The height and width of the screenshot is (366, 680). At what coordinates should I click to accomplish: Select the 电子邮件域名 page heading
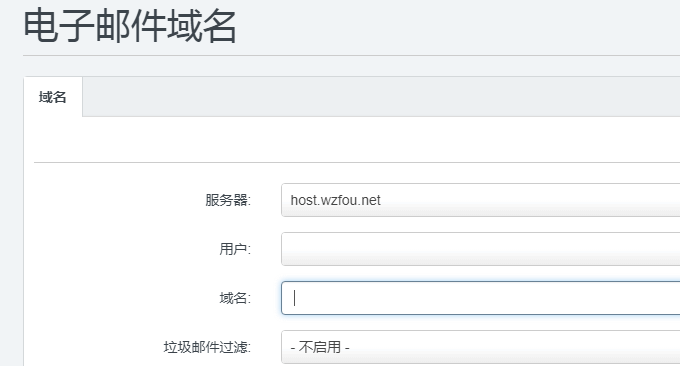pyautogui.click(x=130, y=26)
